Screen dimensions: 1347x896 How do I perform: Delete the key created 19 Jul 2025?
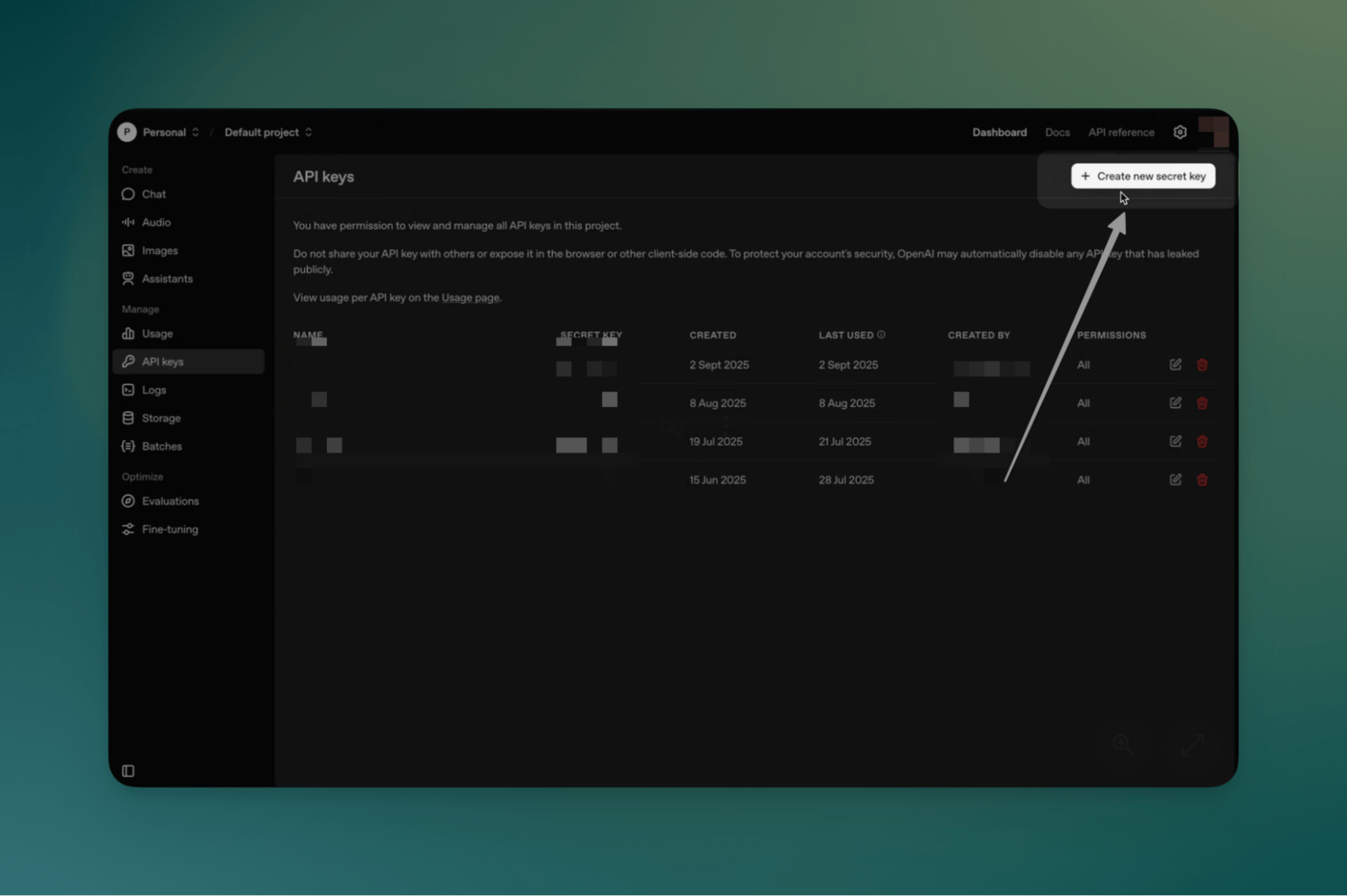(1202, 441)
